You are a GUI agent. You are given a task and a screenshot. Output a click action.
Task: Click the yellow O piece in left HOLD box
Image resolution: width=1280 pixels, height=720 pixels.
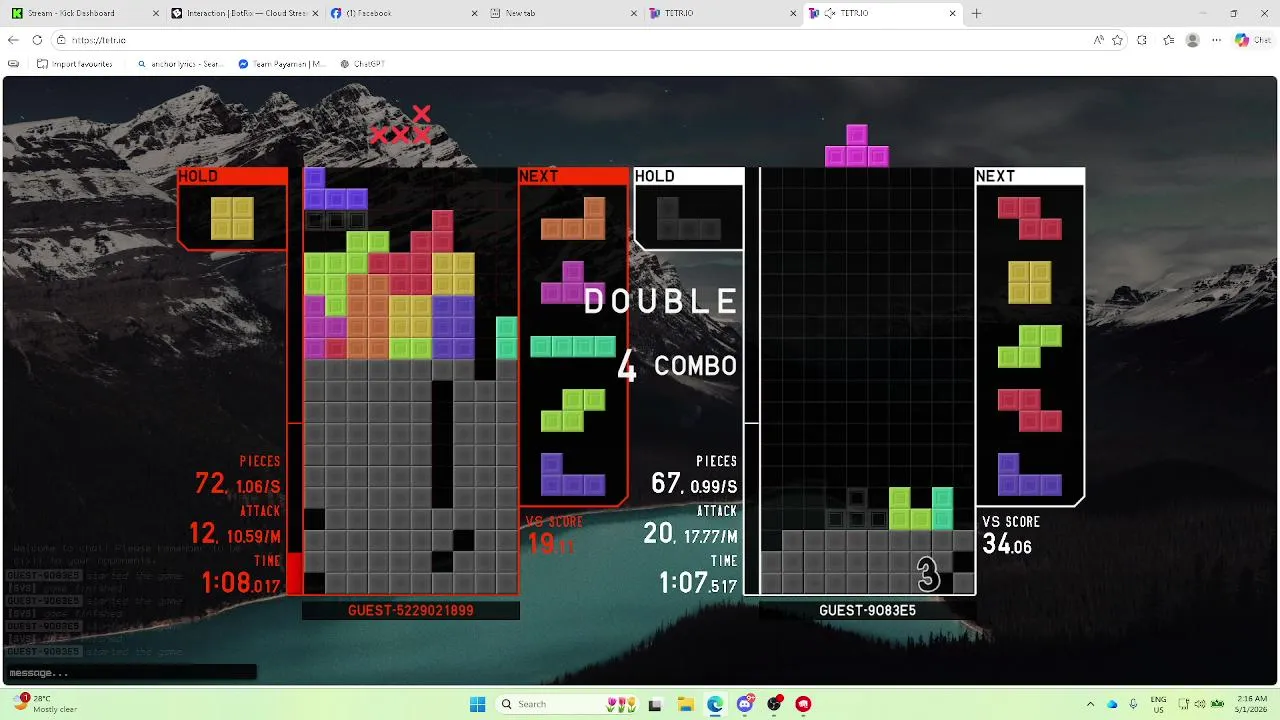tap(232, 218)
